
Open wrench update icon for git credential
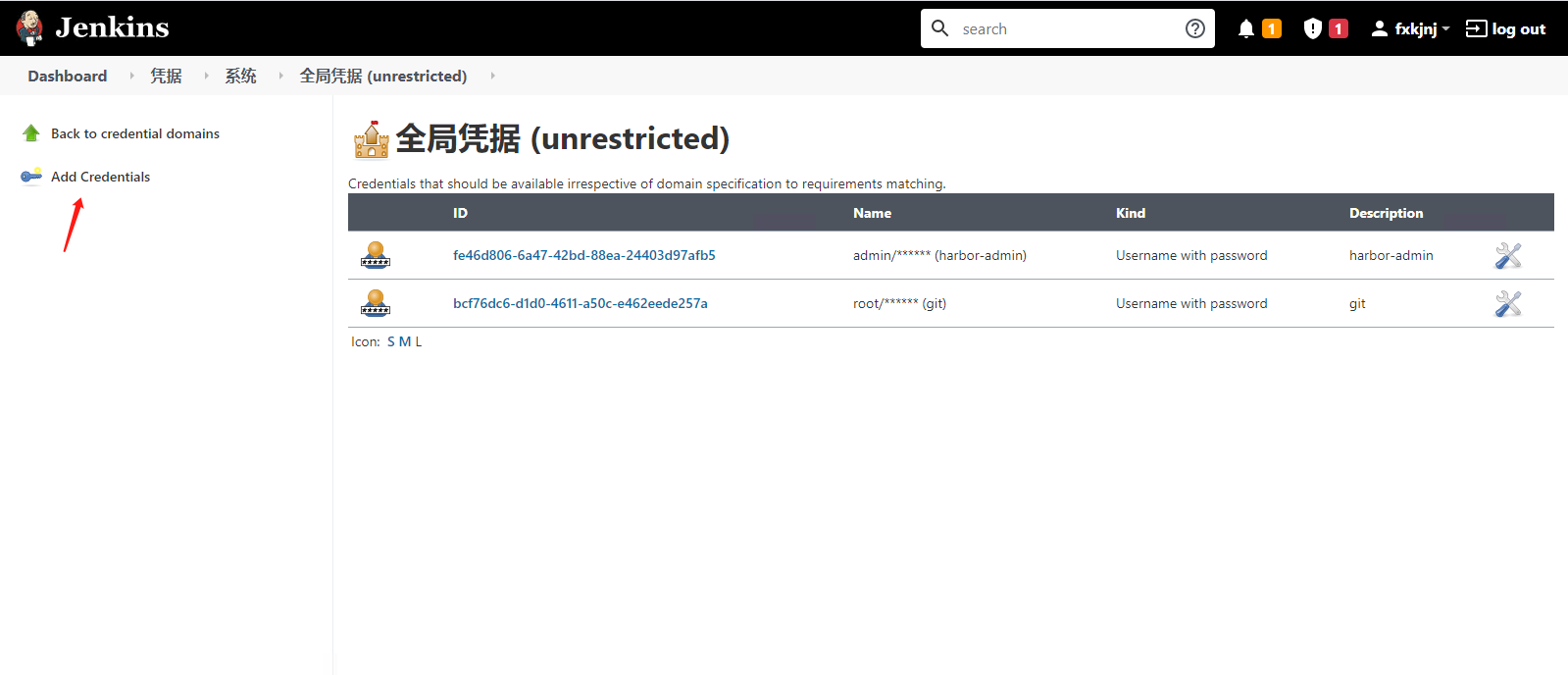point(1508,304)
